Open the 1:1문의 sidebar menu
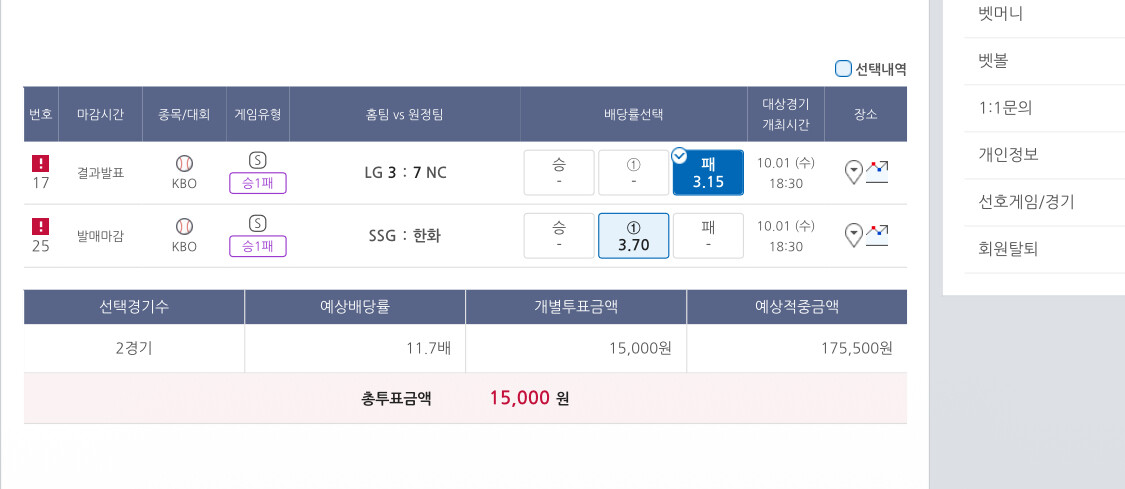Screen dimensions: 1125x489 (x=1005, y=108)
